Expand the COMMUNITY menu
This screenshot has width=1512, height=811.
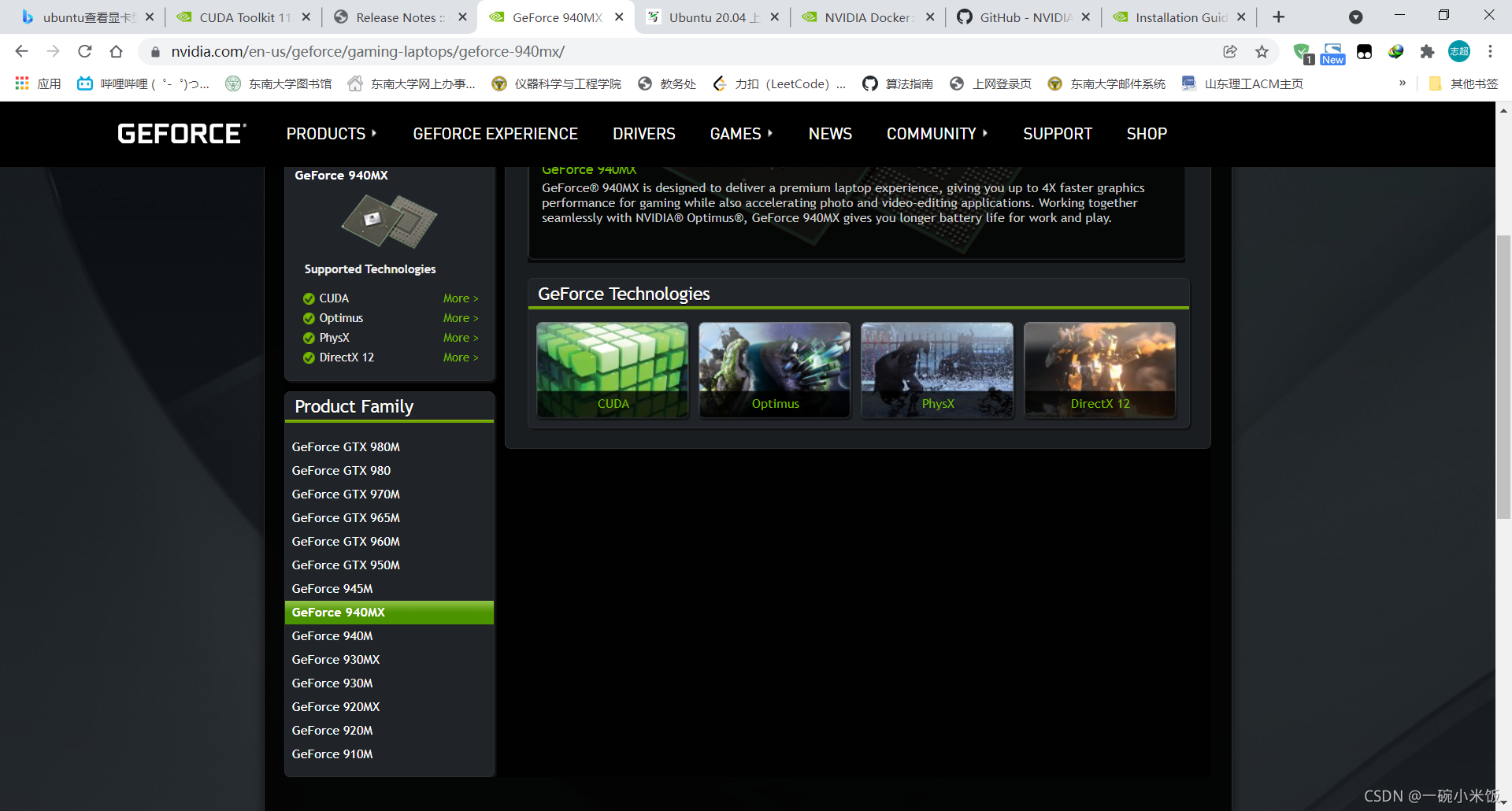point(937,134)
